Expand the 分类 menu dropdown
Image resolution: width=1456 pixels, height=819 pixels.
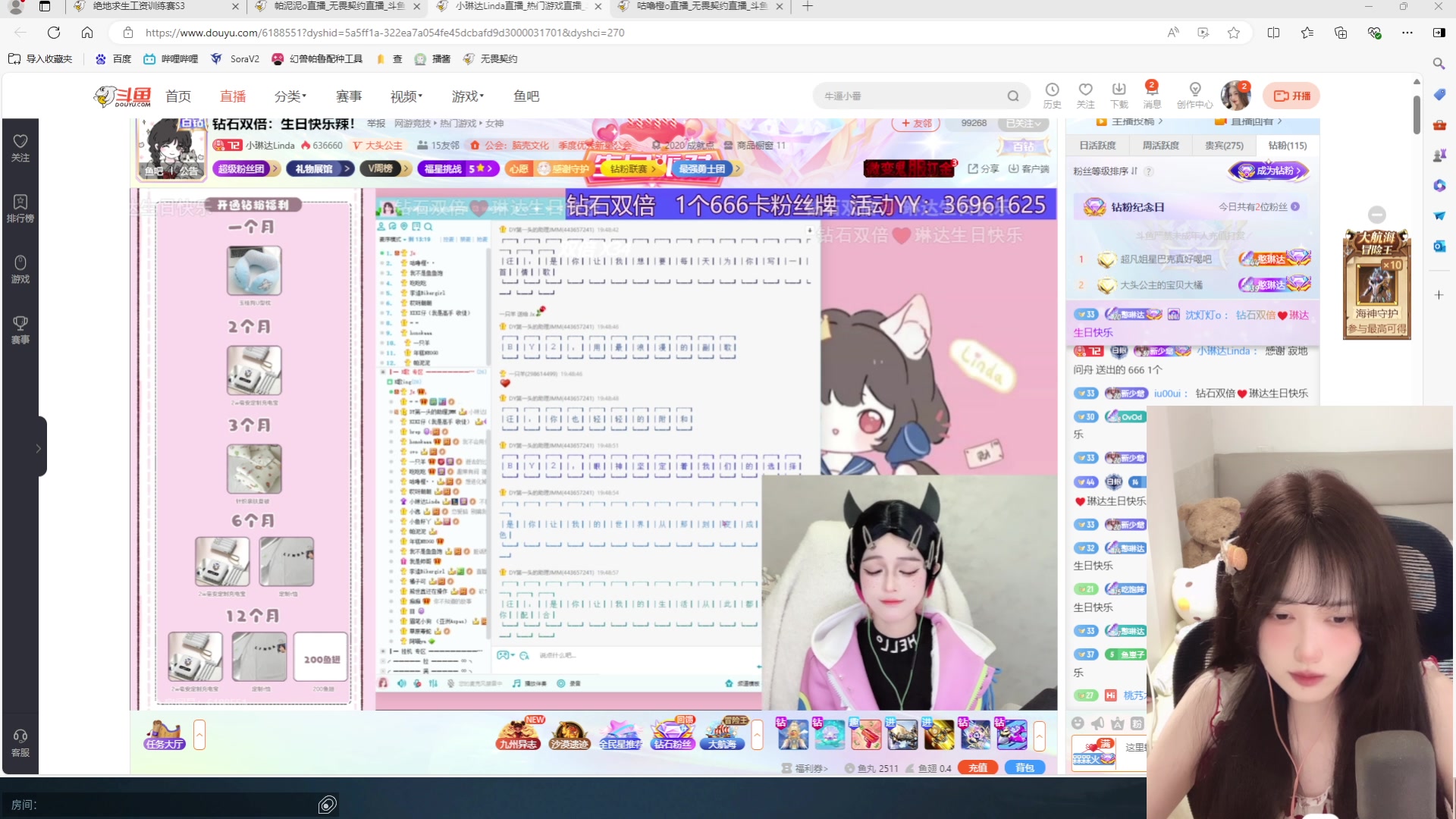(x=290, y=96)
